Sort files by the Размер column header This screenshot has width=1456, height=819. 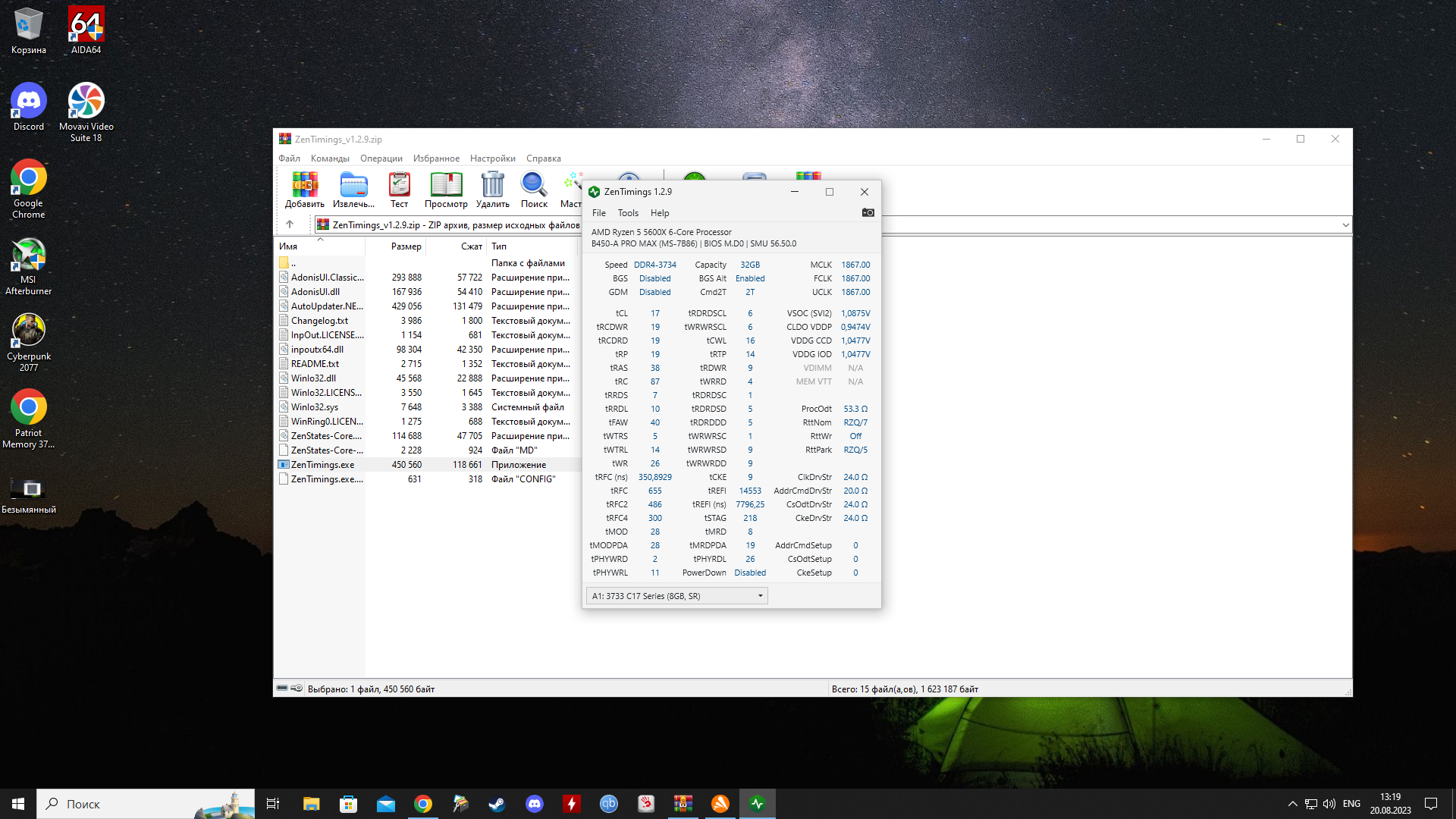click(x=406, y=246)
